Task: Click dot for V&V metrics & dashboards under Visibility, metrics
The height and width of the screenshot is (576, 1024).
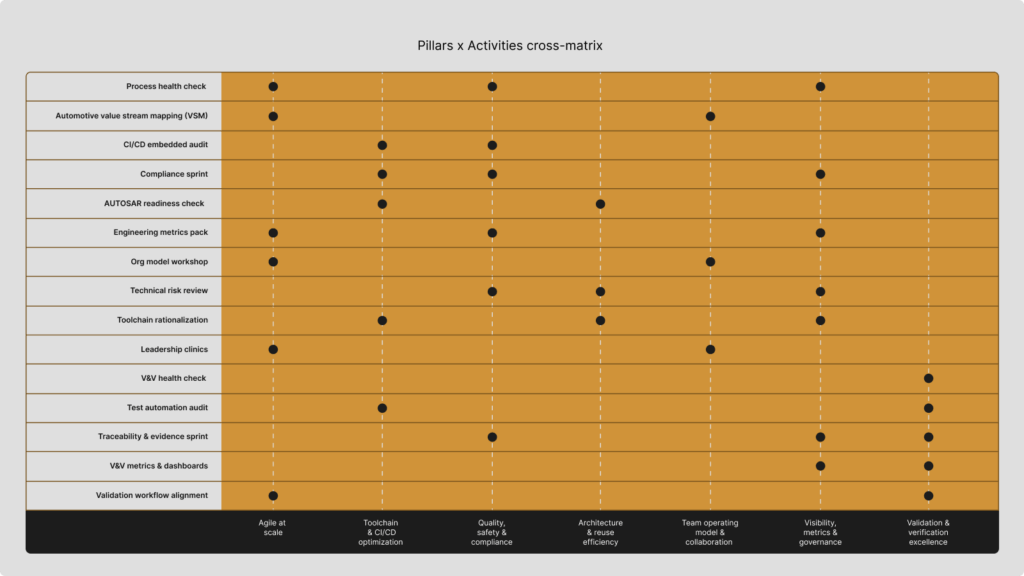Action: click(820, 466)
